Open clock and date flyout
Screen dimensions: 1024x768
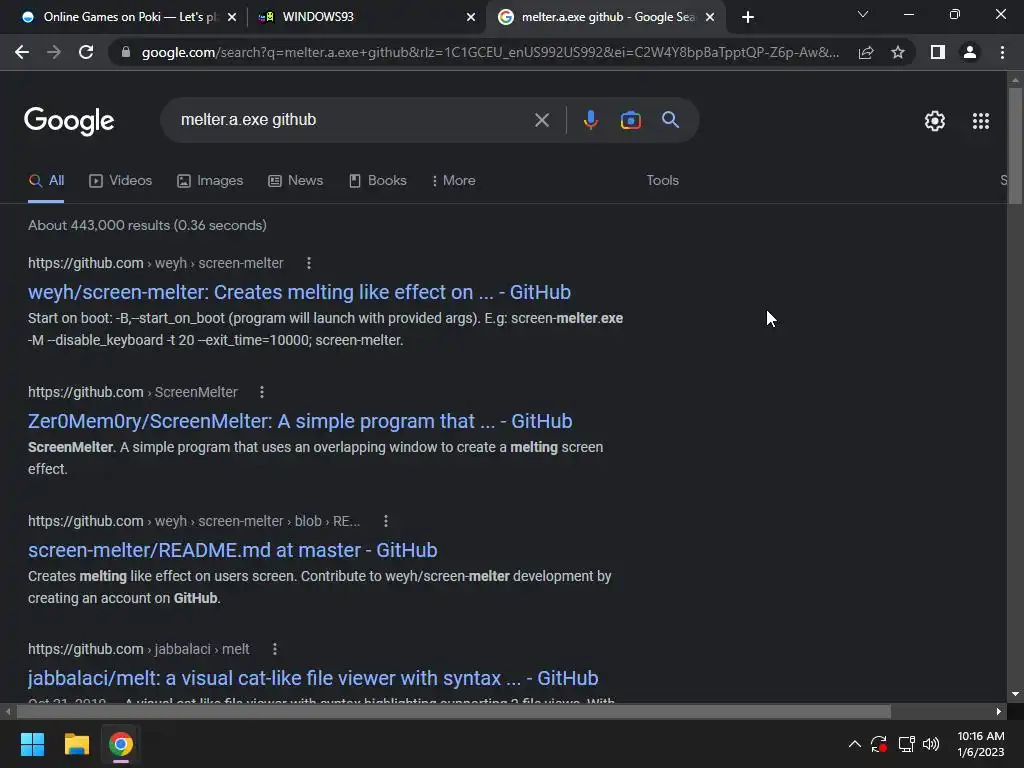click(x=981, y=744)
